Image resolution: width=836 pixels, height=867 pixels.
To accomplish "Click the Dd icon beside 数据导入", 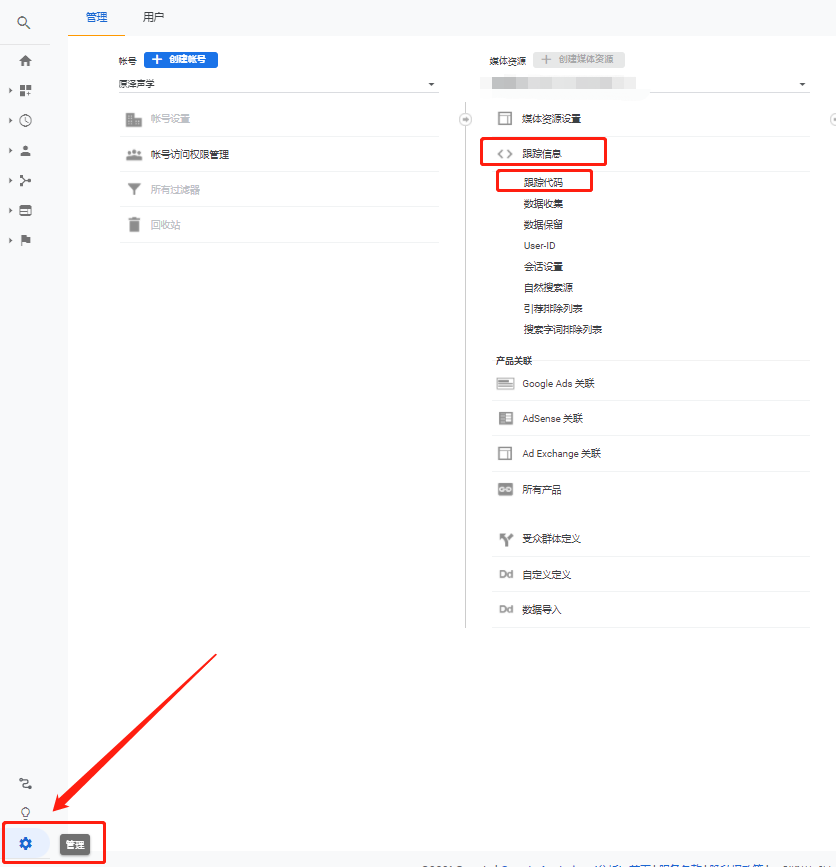I will pyautogui.click(x=506, y=609).
